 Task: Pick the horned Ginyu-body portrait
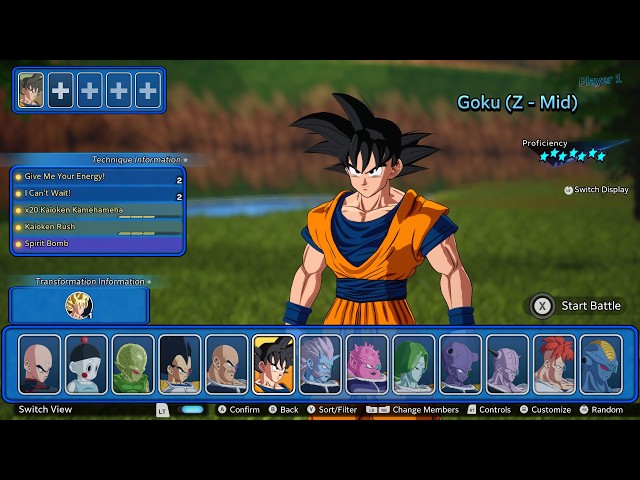[x=507, y=364]
